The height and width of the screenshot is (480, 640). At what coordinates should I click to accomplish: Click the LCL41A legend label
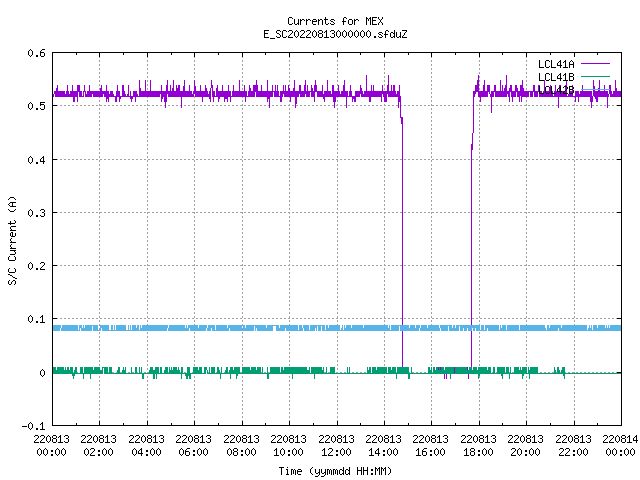pos(556,64)
